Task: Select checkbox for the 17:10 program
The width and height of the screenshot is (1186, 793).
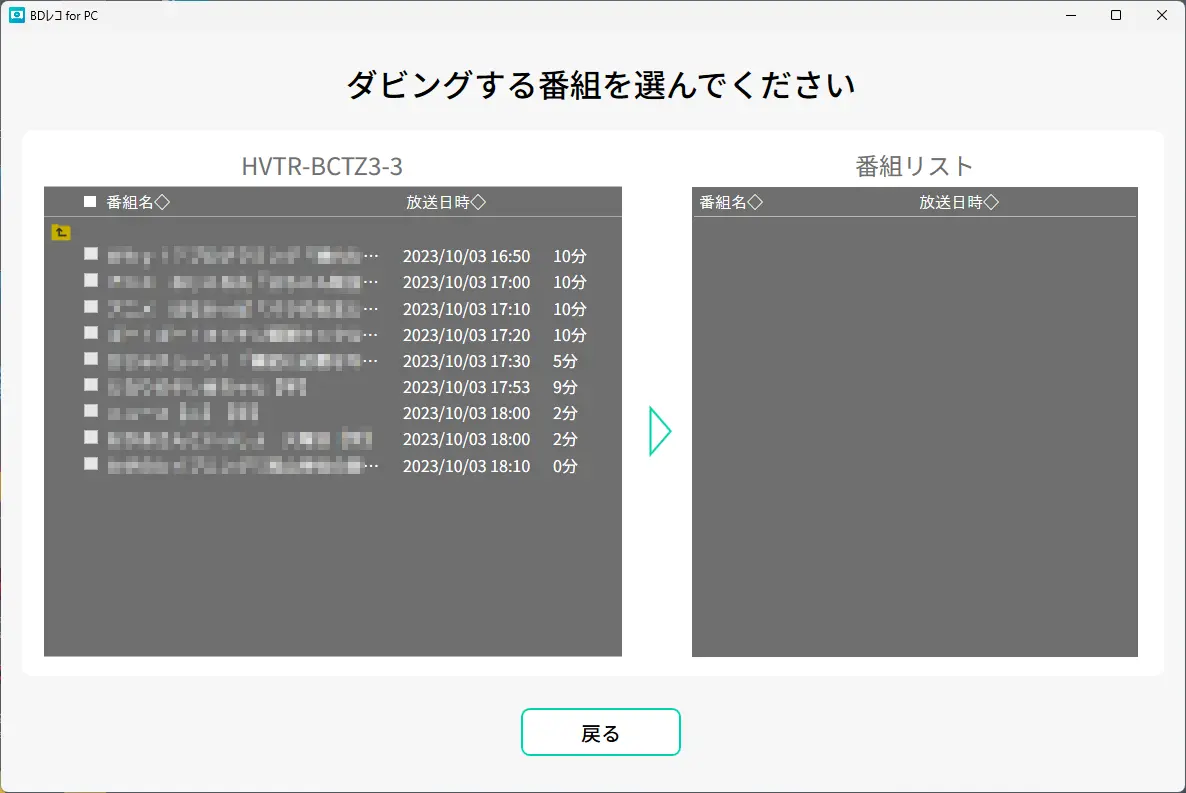Action: pyautogui.click(x=91, y=306)
